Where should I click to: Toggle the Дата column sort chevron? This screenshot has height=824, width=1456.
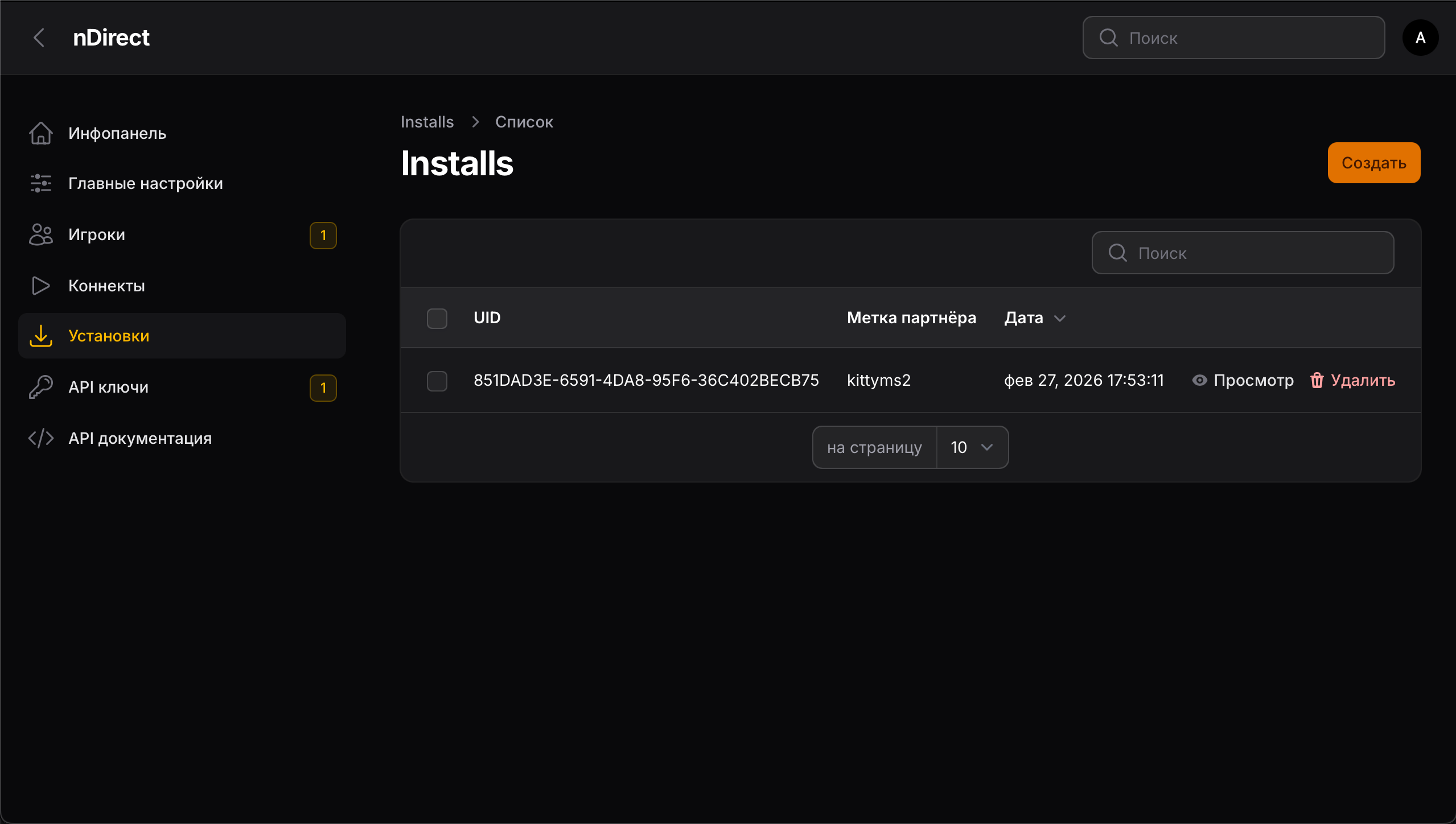1060,319
